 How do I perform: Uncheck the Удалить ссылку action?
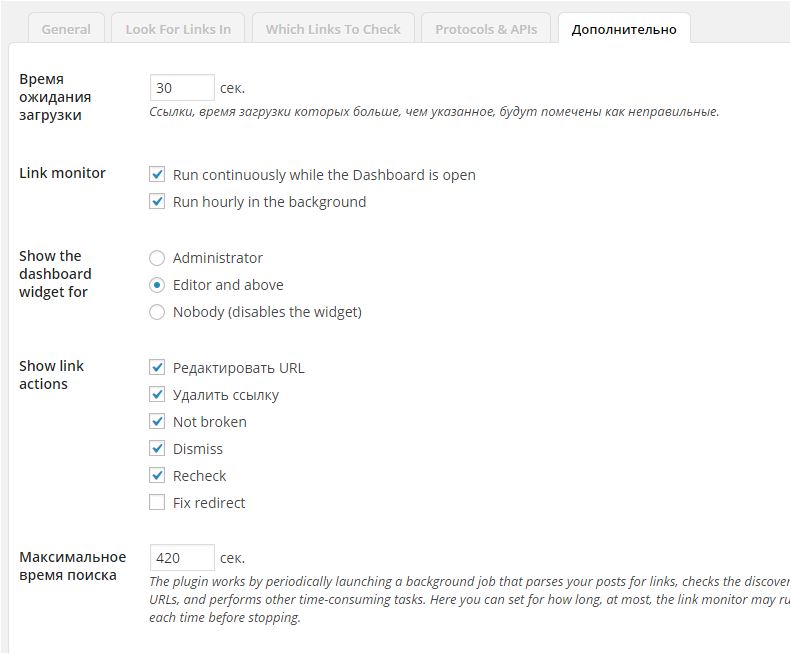click(x=157, y=395)
